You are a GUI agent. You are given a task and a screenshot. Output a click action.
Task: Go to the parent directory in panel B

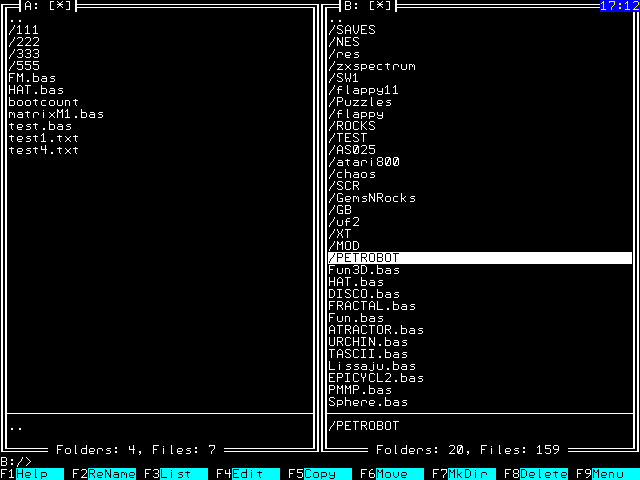[336, 18]
